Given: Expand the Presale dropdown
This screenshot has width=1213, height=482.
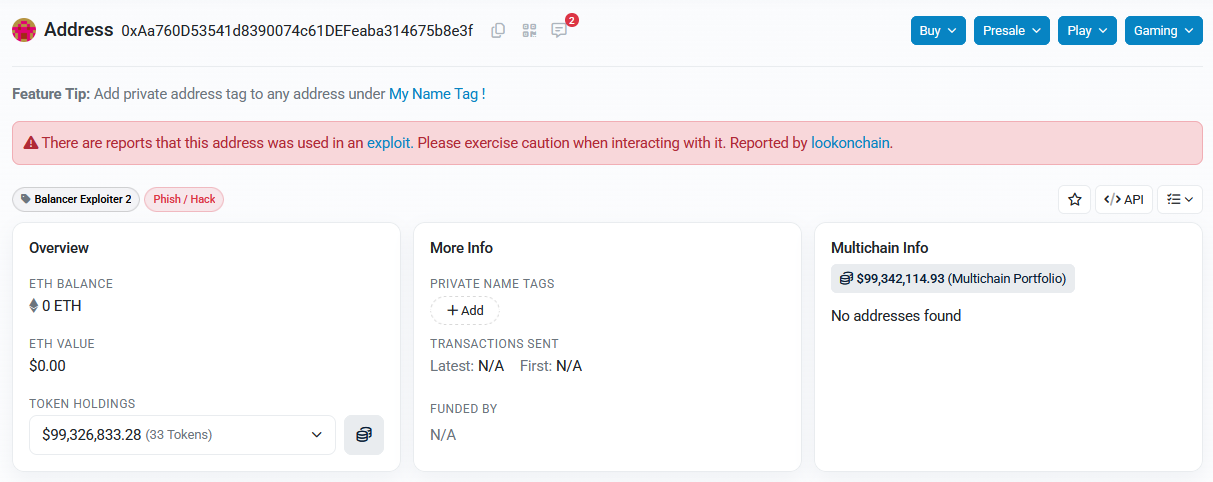Looking at the screenshot, I should click(1012, 31).
